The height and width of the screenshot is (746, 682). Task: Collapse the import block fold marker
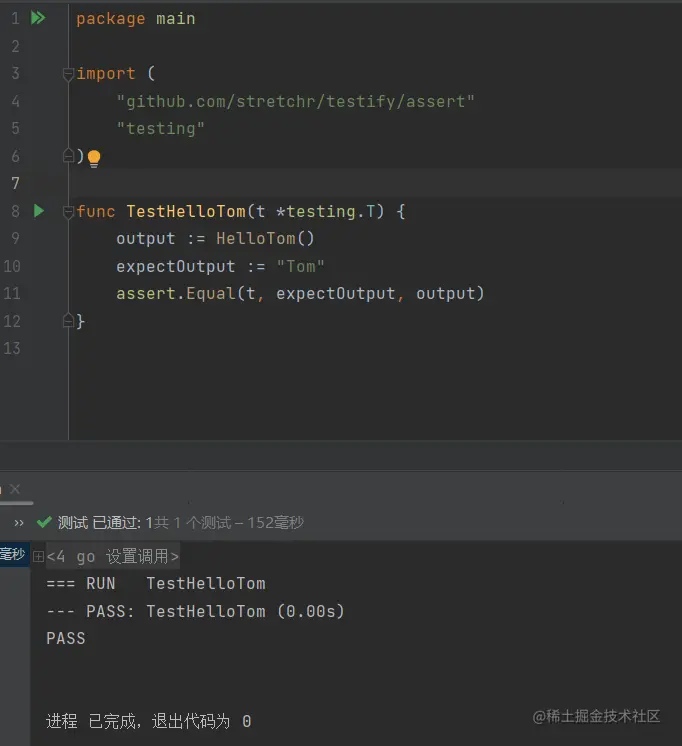(x=68, y=74)
